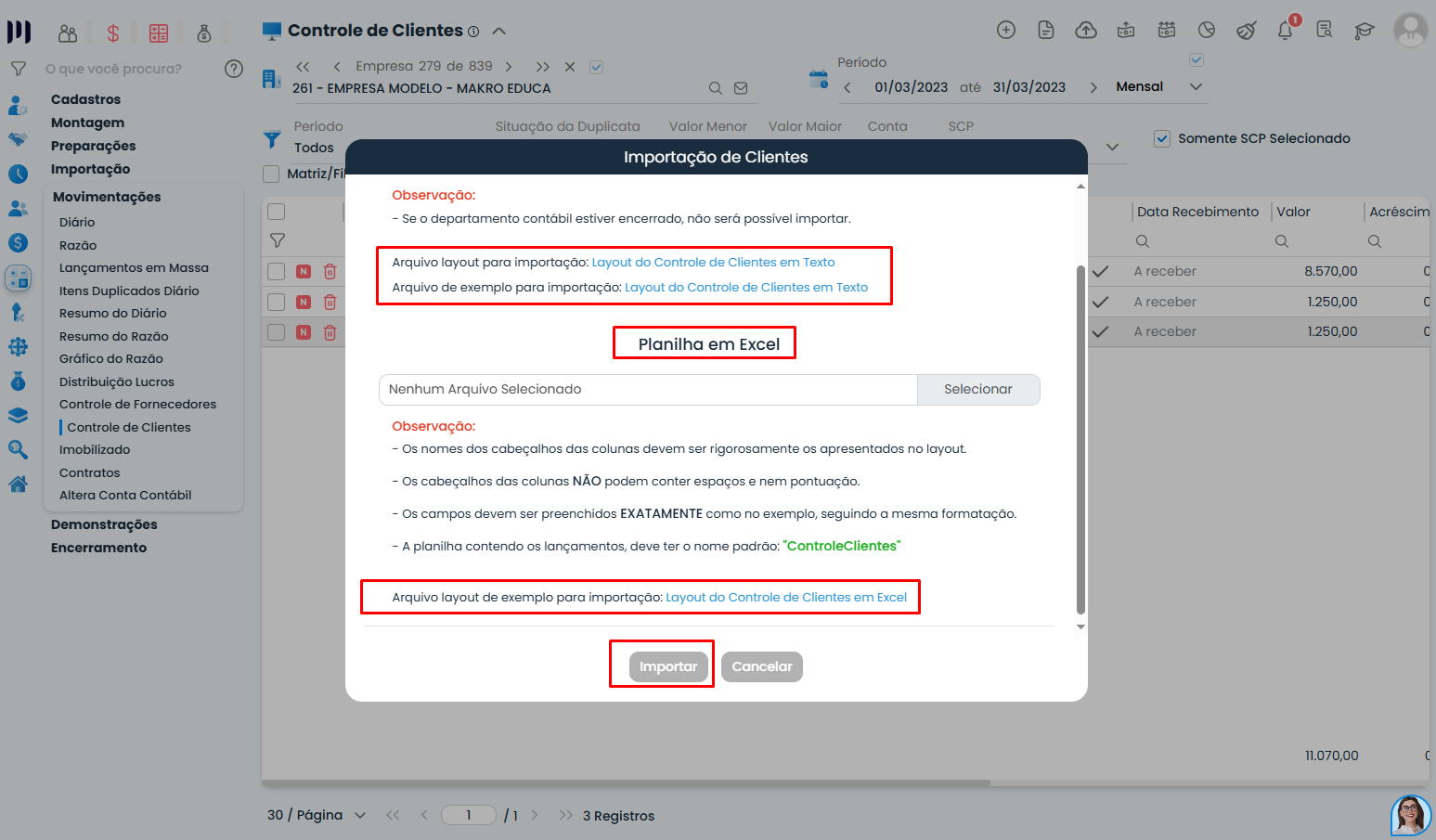Select Diário under Movimentações

(x=77, y=222)
